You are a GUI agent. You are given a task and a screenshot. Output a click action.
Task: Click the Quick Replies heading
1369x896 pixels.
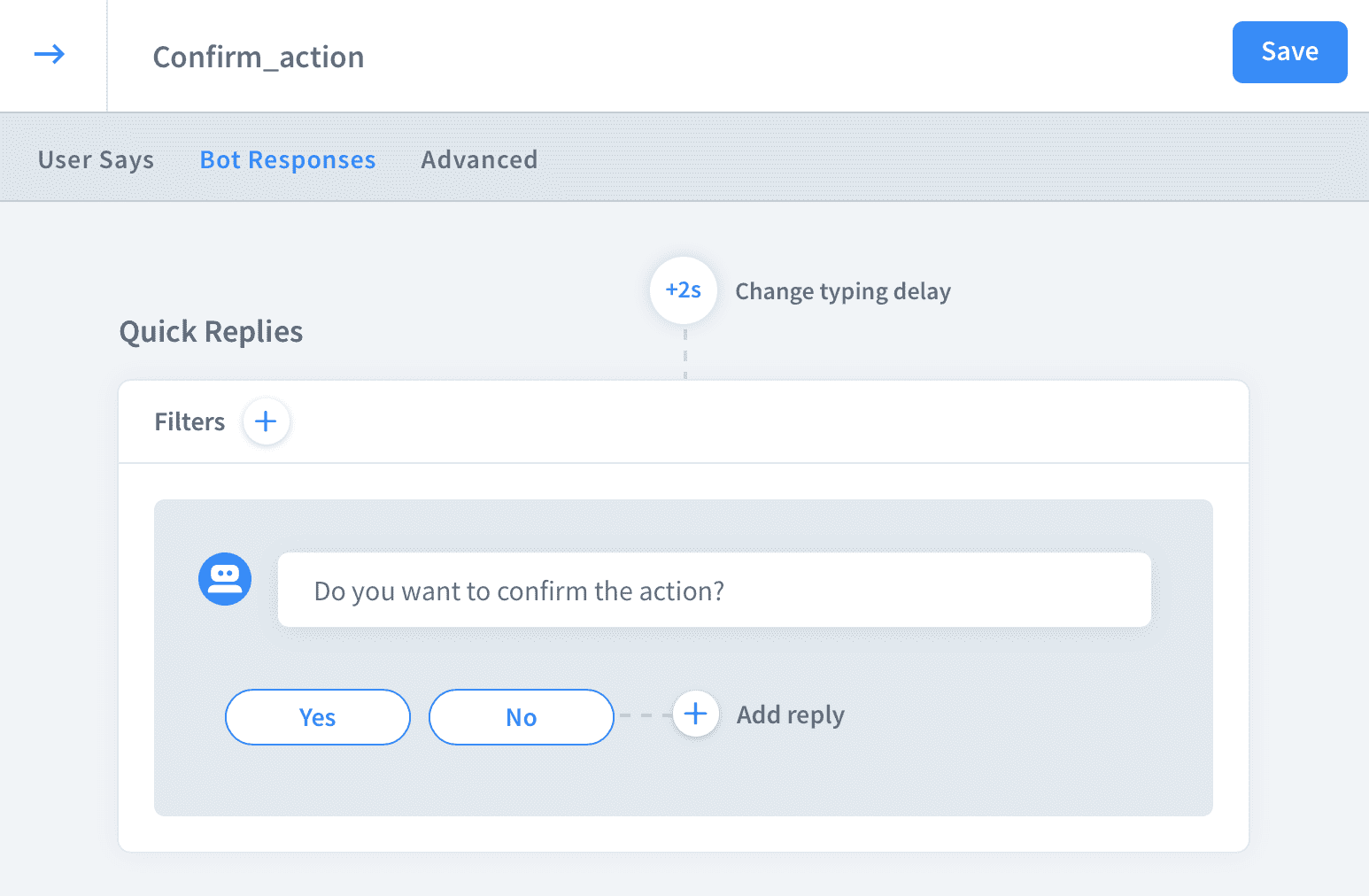point(211,332)
